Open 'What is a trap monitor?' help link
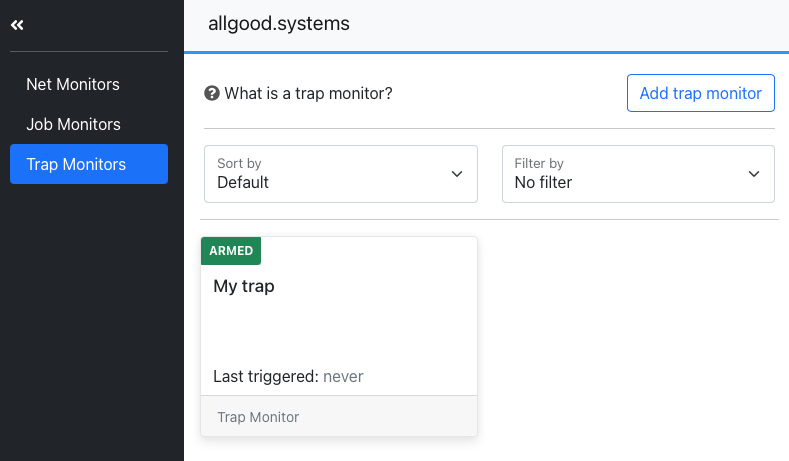This screenshot has height=461, width=789. [308, 93]
